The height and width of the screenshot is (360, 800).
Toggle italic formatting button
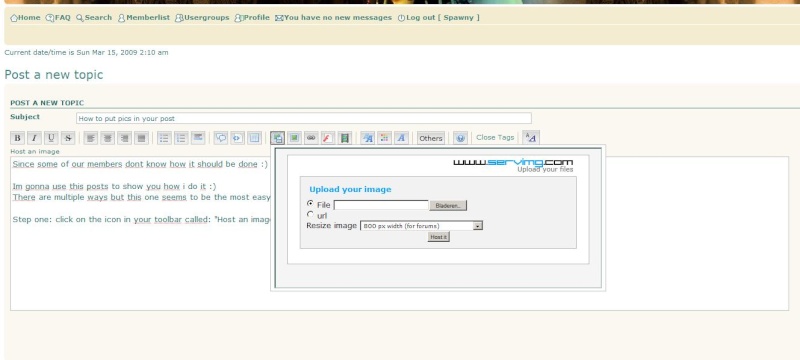[x=34, y=138]
